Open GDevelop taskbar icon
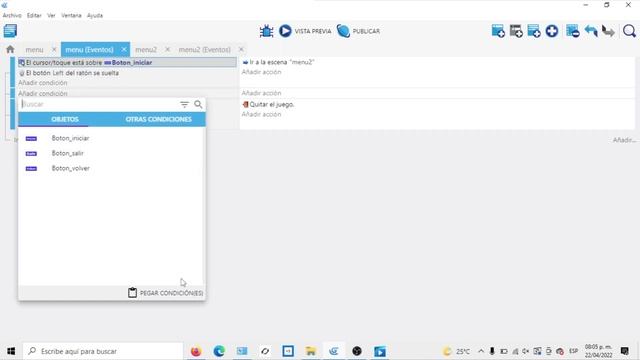 pos(334,351)
